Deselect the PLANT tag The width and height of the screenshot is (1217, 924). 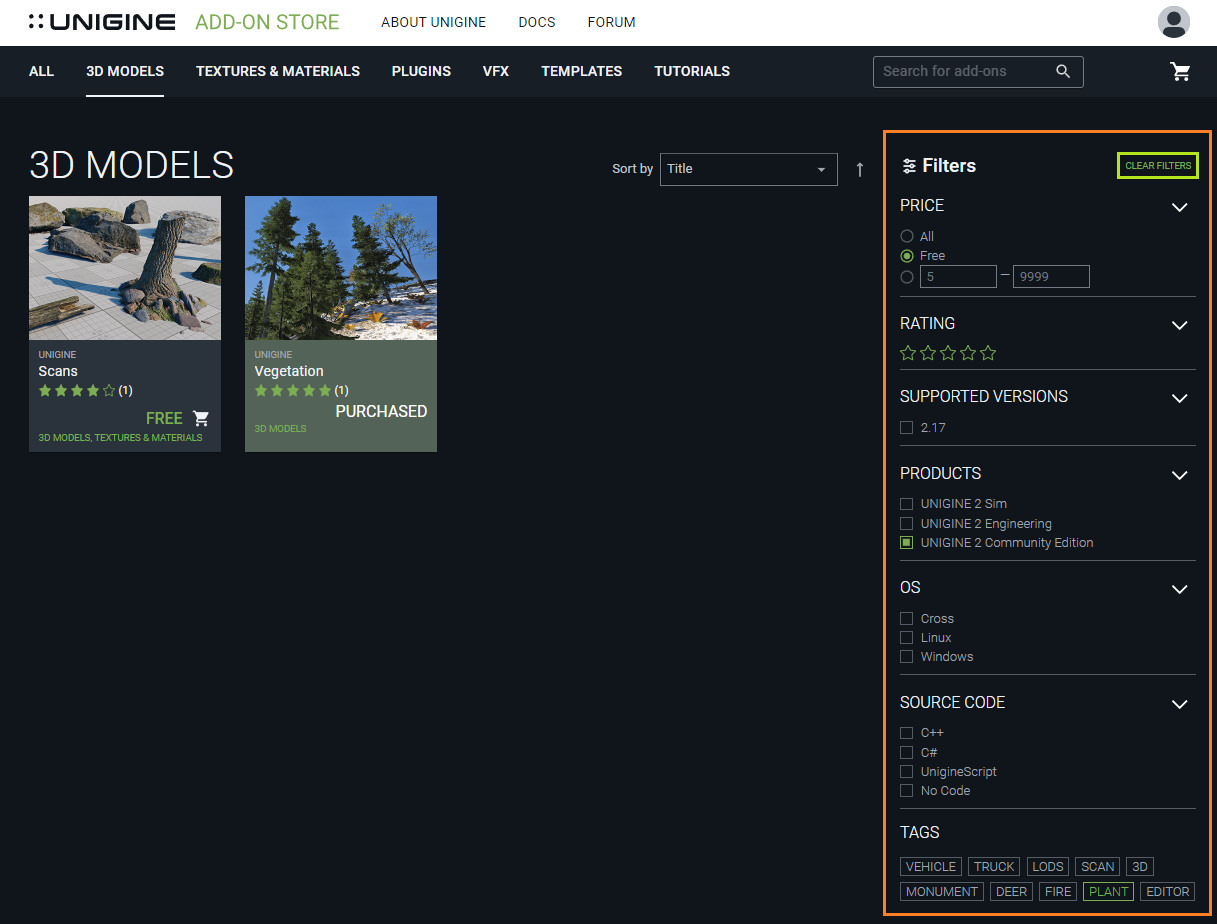[x=1108, y=892]
